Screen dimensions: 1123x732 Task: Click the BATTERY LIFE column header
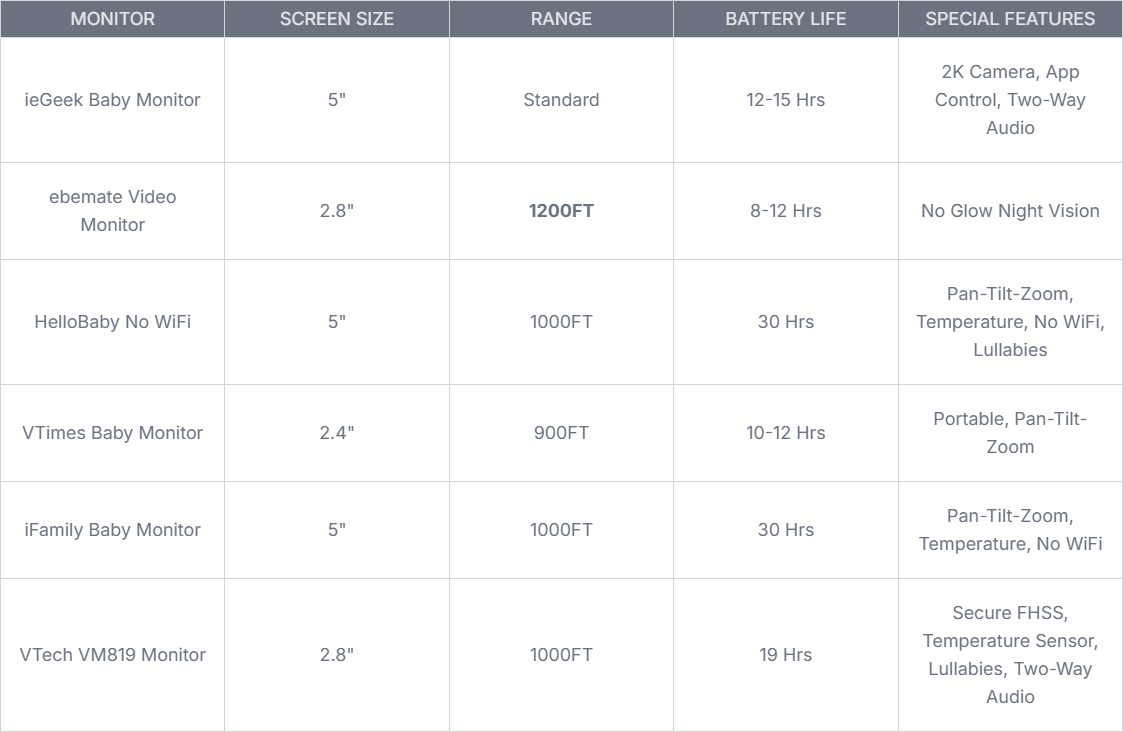point(785,19)
